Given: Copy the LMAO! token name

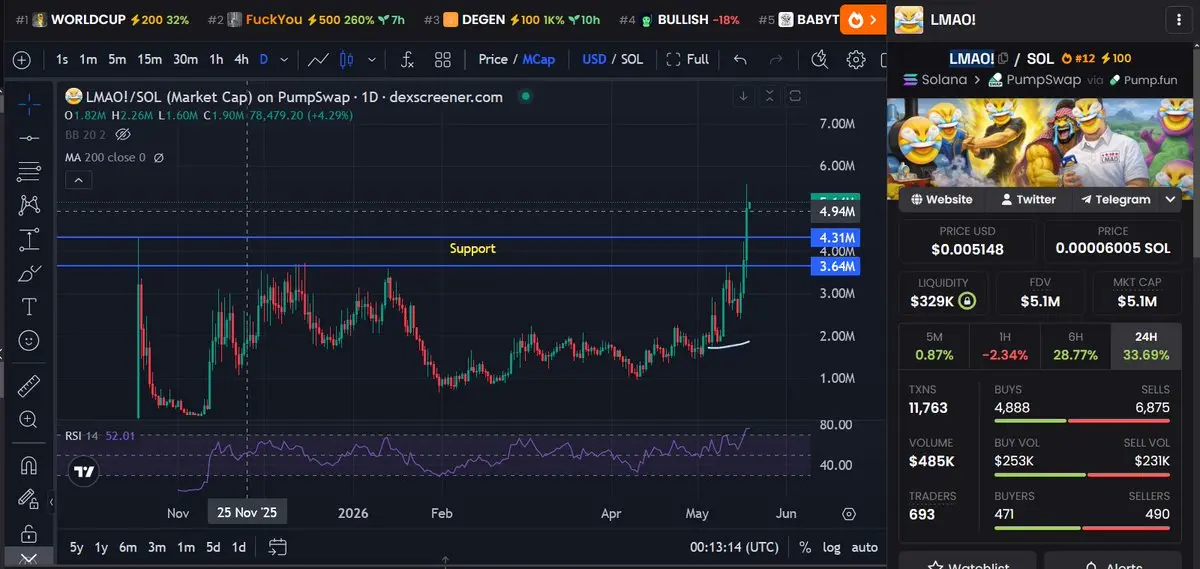Looking at the screenshot, I should (1003, 59).
